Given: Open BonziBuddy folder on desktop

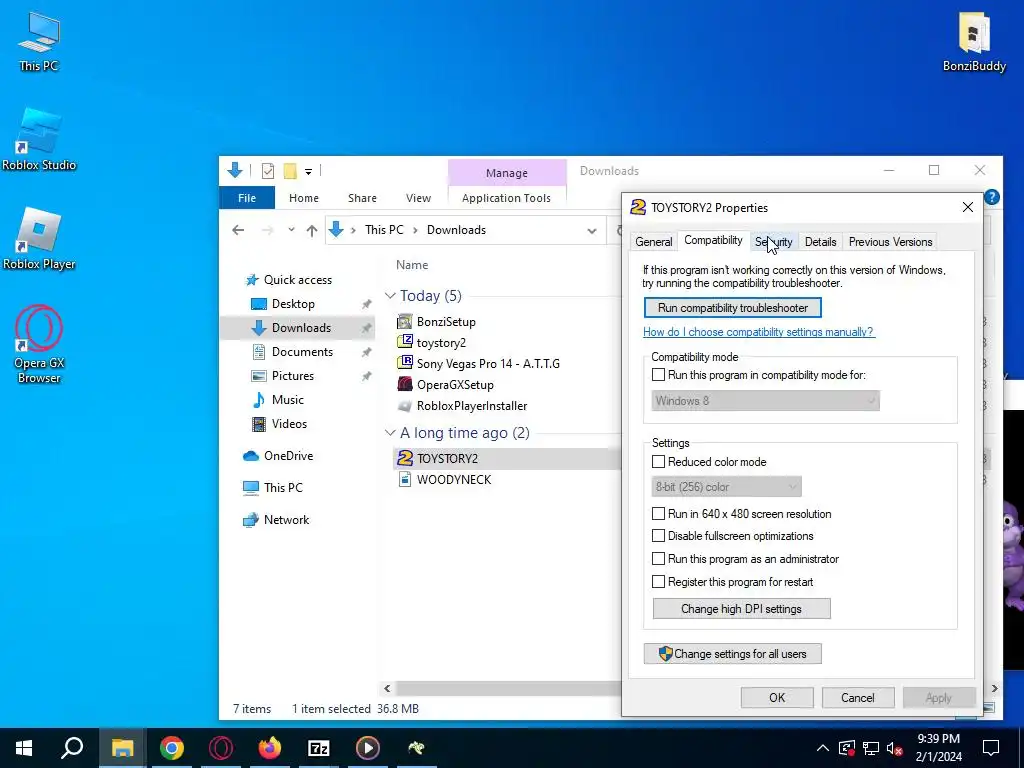Looking at the screenshot, I should 974,42.
